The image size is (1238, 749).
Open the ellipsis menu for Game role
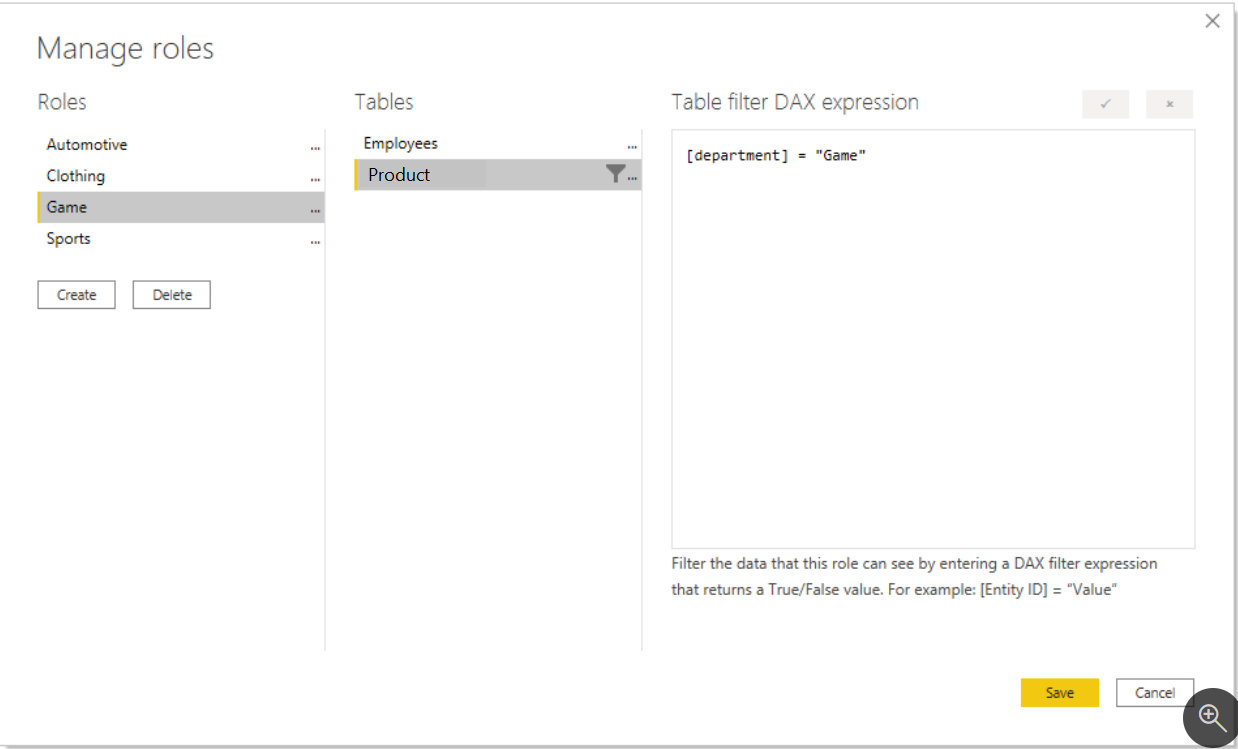click(x=315, y=209)
